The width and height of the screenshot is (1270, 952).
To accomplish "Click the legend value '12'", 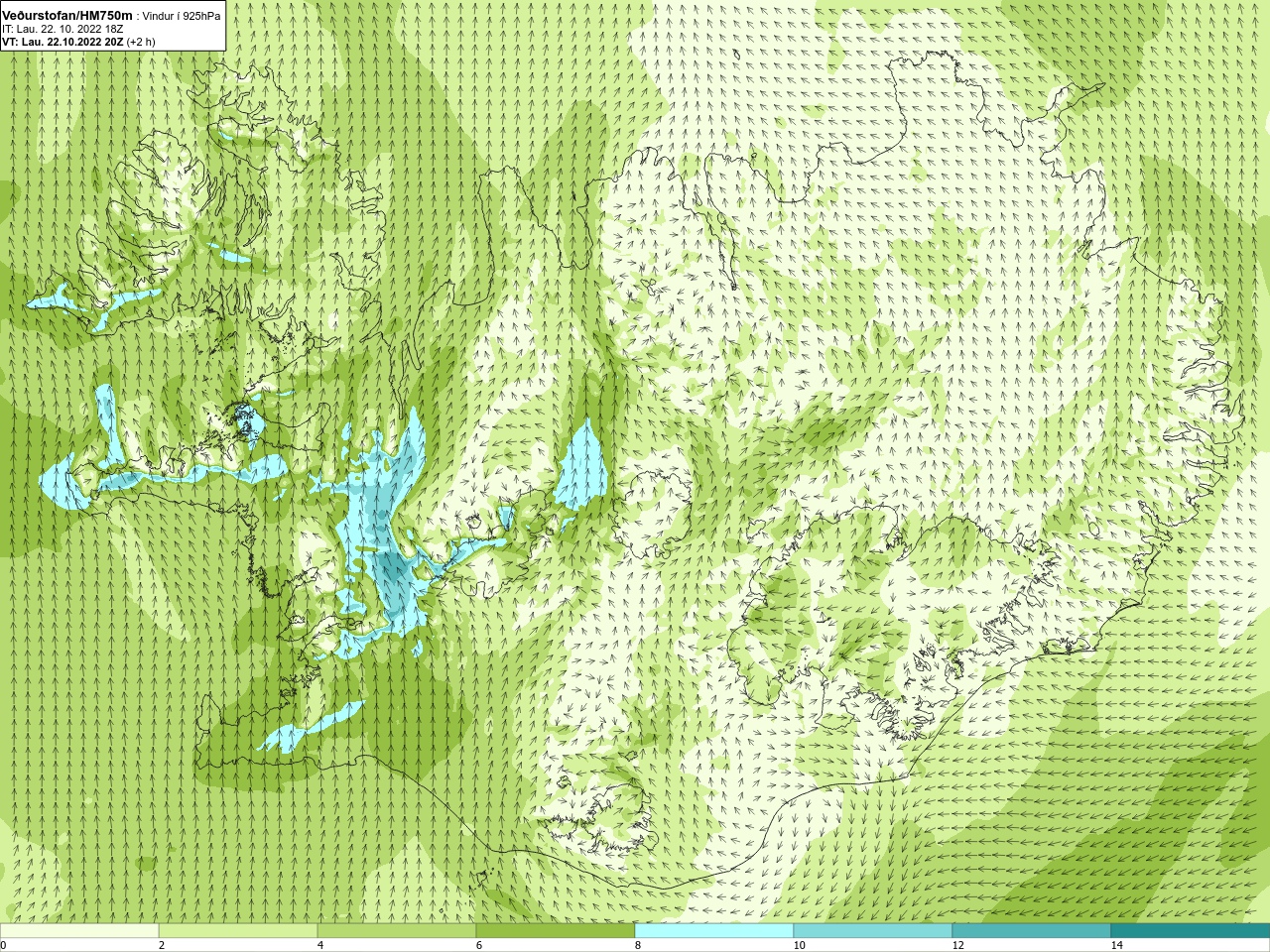I will click(x=957, y=945).
